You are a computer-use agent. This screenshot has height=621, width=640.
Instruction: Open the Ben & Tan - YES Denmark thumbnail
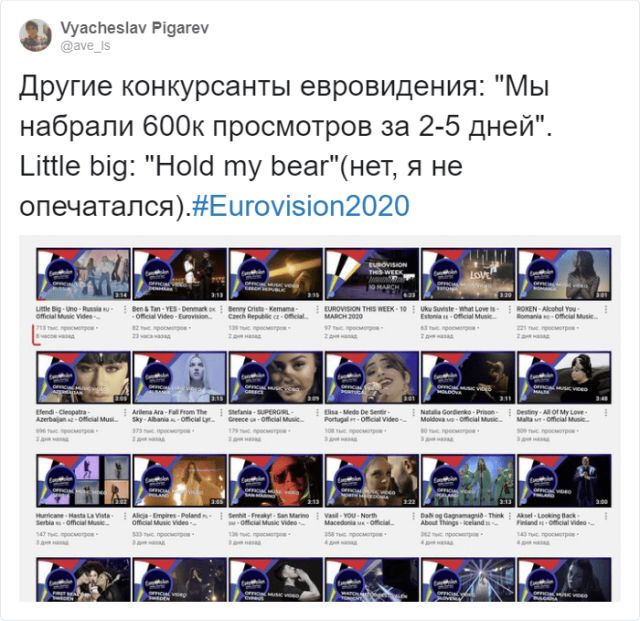click(x=180, y=274)
